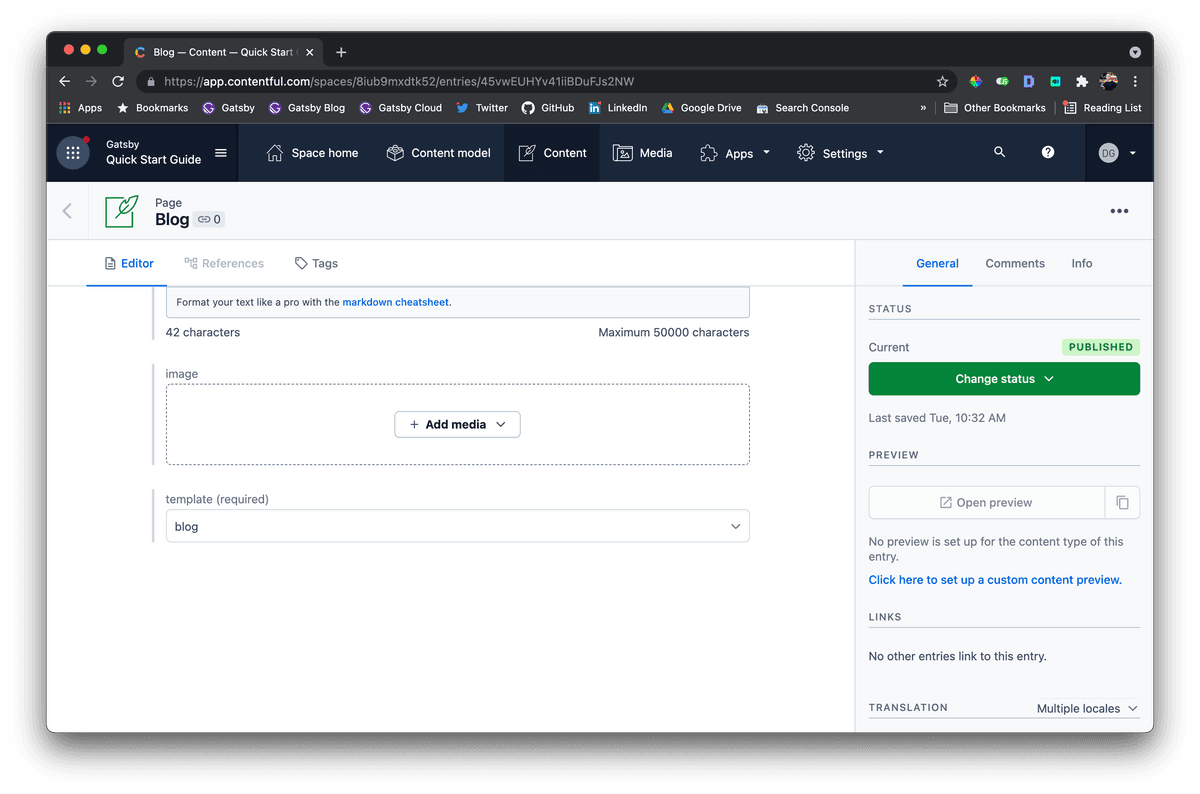Switch to the References tab
The height and width of the screenshot is (794, 1200).
[224, 263]
